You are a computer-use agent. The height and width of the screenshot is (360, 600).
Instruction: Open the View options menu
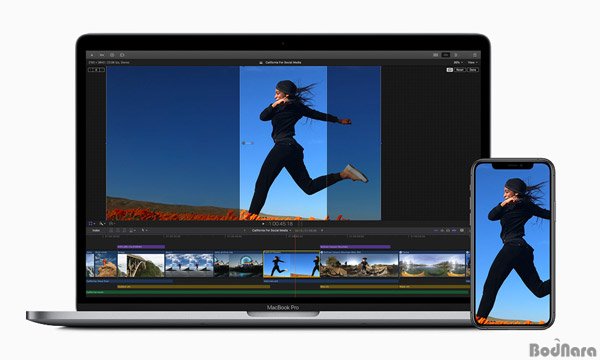click(x=473, y=62)
